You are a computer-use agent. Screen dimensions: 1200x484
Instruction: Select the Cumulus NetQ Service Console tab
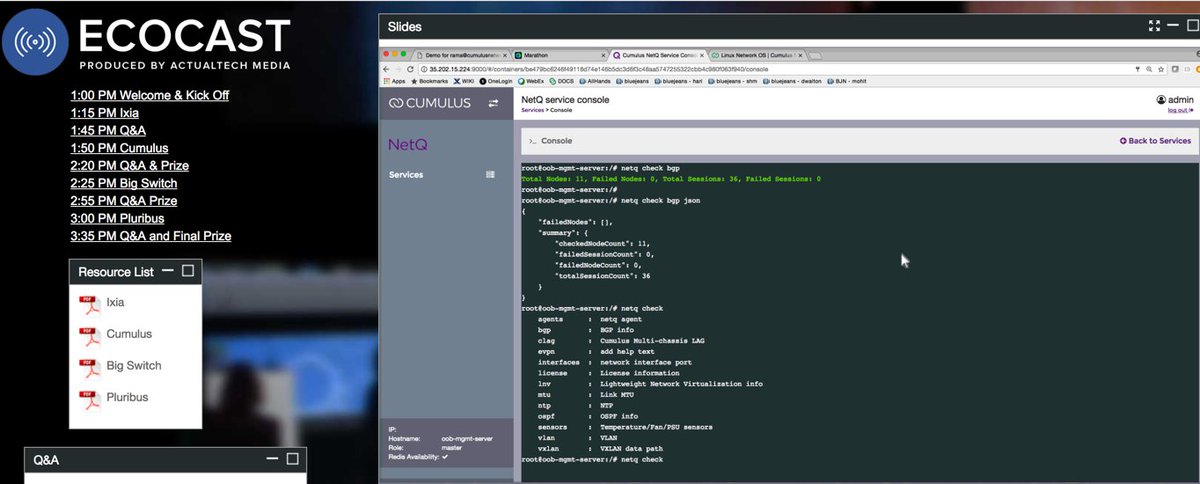[x=660, y=54]
